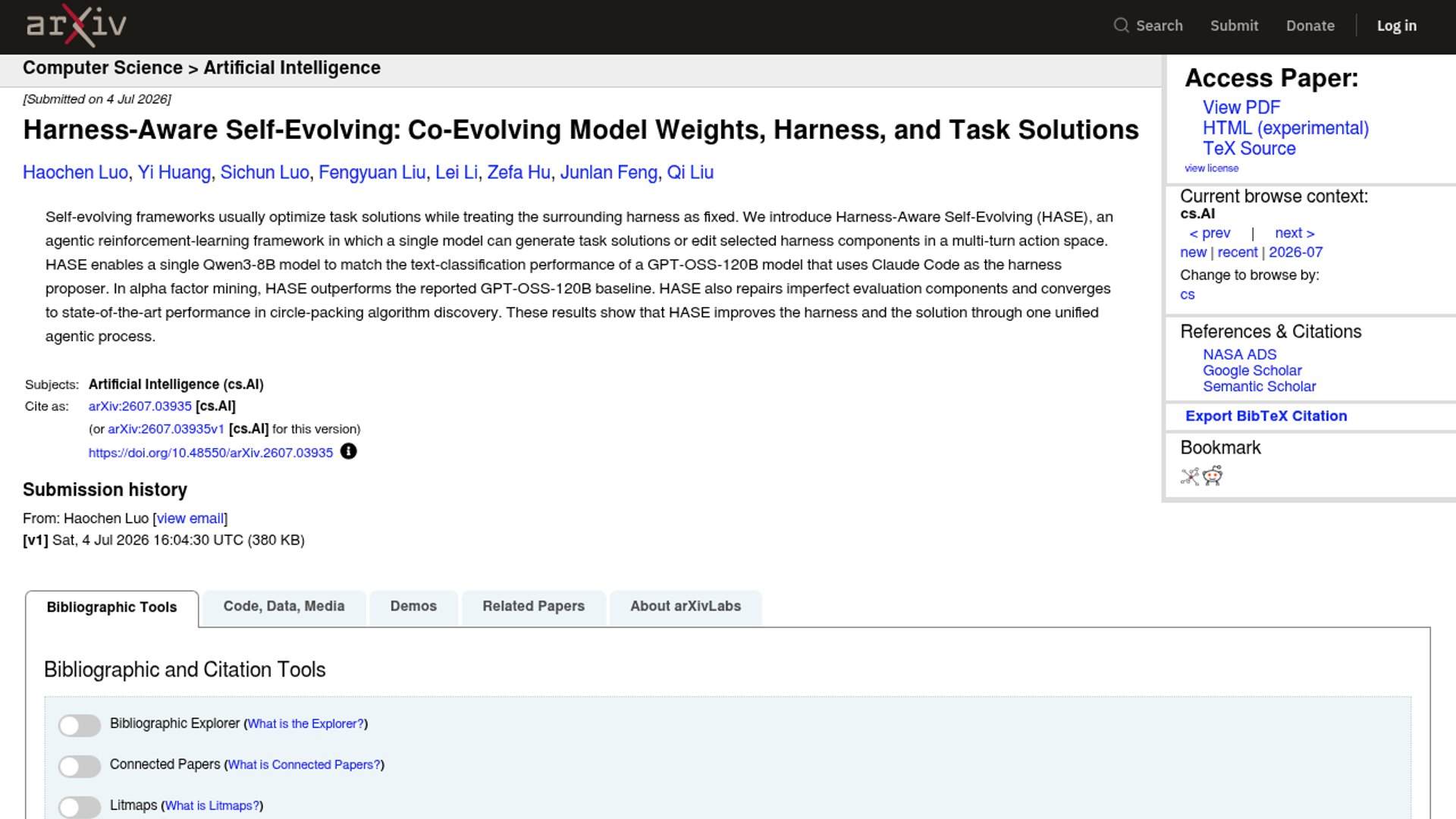This screenshot has height=819, width=1456.
Task: Select the Bibliographic Tools tab
Action: [x=111, y=607]
